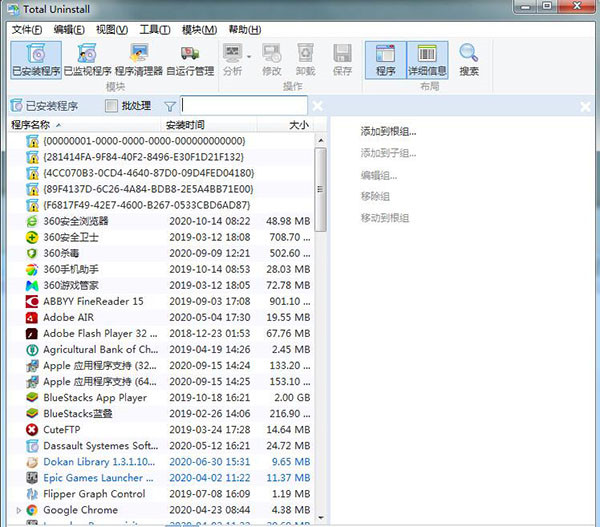600x527 pixels.
Task: Select the {00000001-0000-0000-0000-000000000000} entry
Action: click(x=144, y=141)
